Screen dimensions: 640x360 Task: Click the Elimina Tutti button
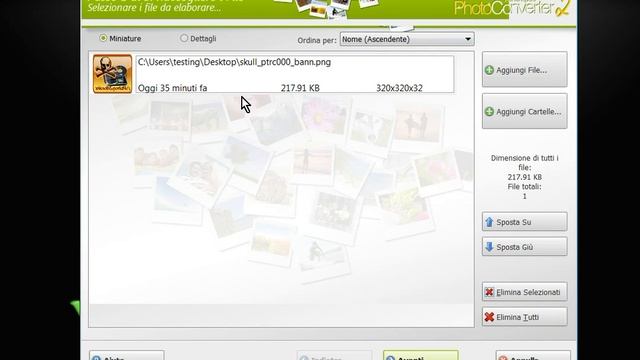pos(524,317)
